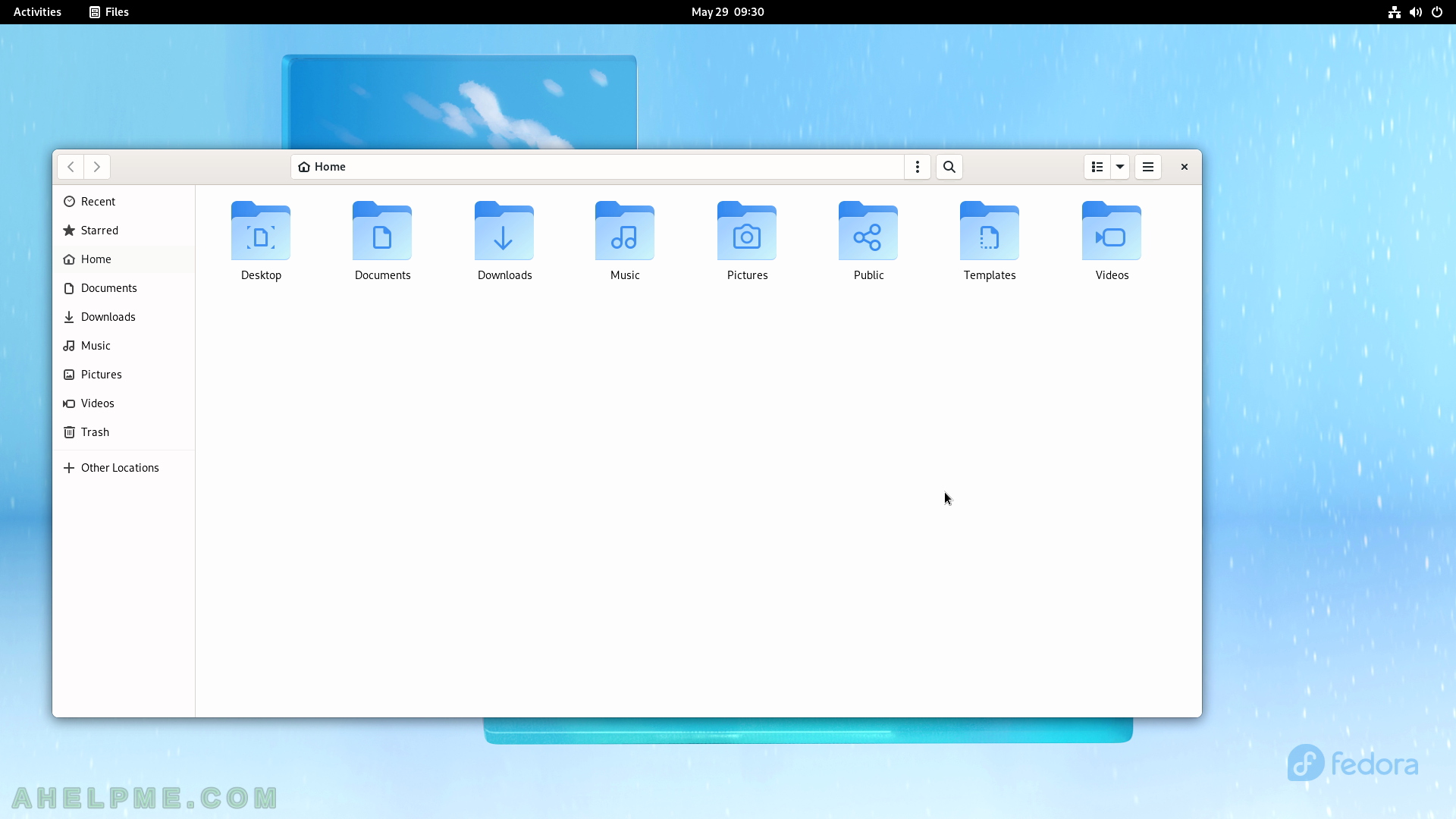Select Recent in the sidebar
This screenshot has width=1456, height=819.
124,202
